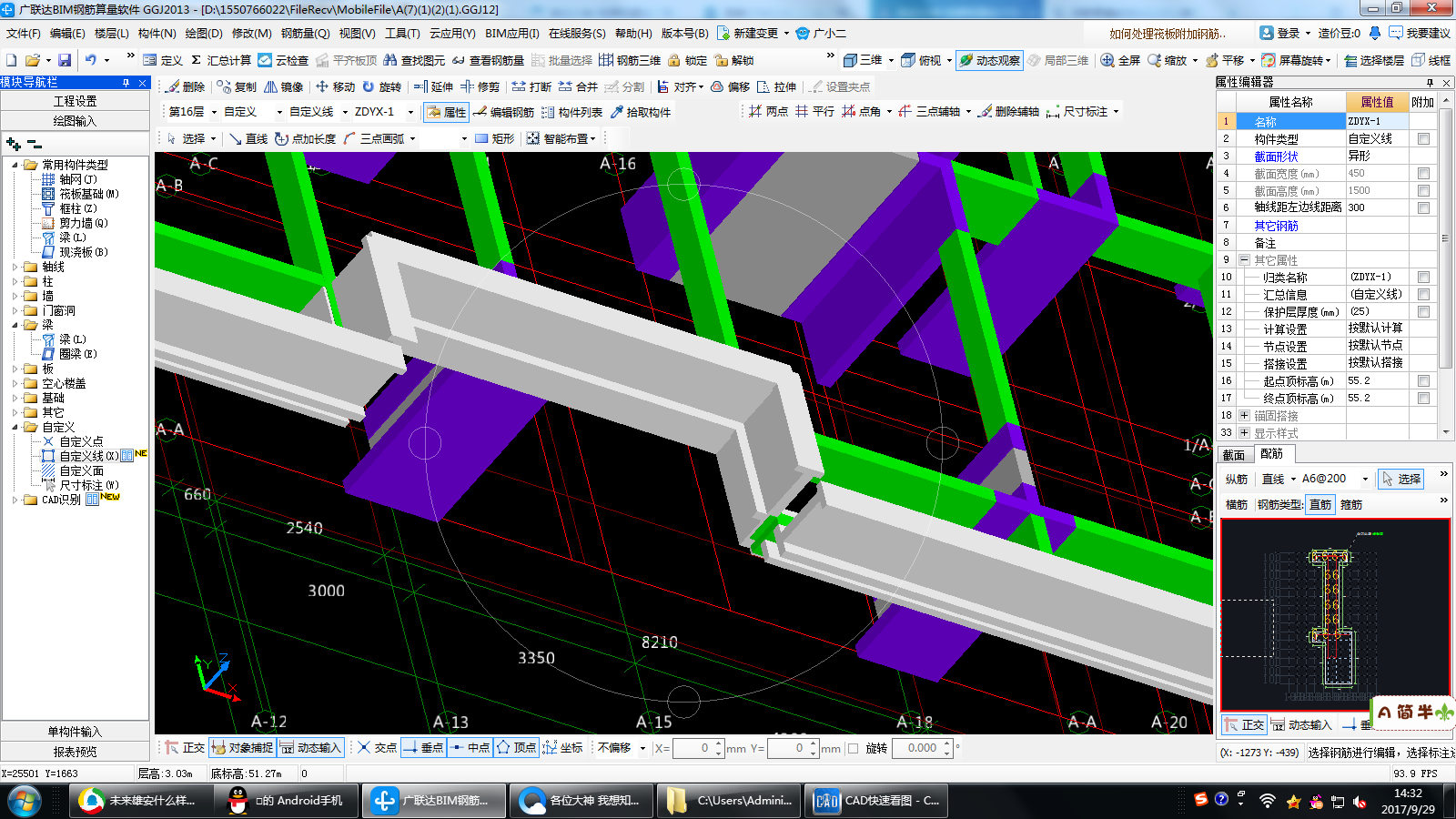This screenshot has width=1456, height=819.
Task: Toggle 中点 midpoint snap
Action: 470,748
